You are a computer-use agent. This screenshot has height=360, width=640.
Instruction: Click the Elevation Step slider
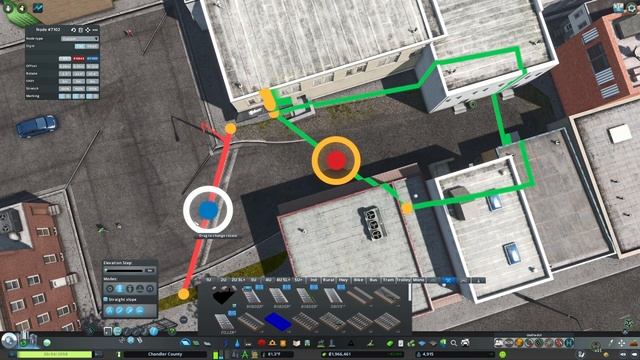pos(124,271)
